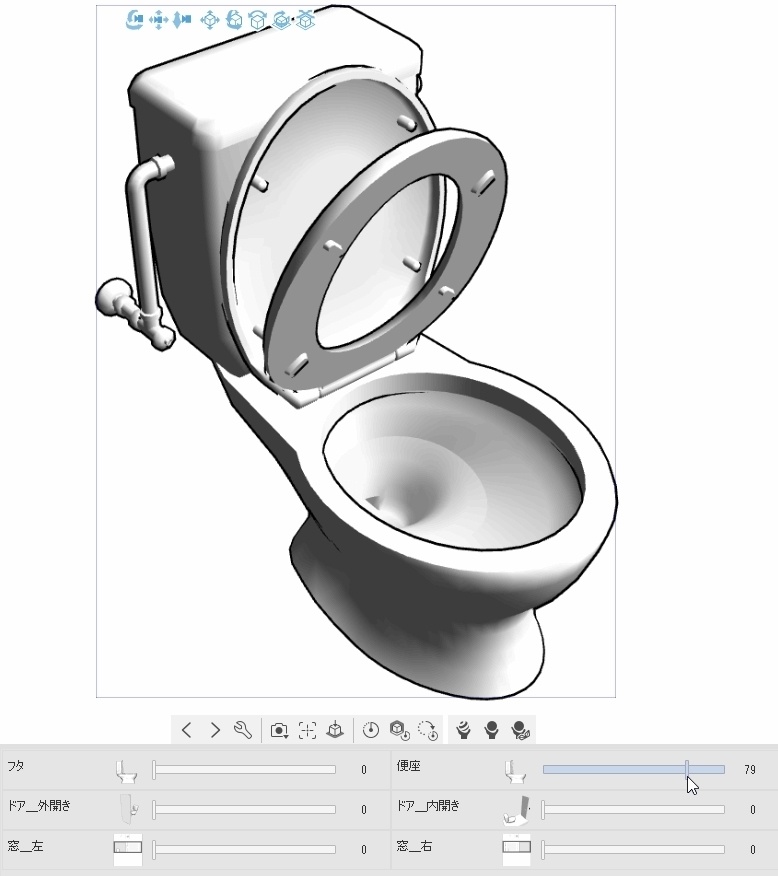Select the camera forward/back move icon

(x=182, y=20)
